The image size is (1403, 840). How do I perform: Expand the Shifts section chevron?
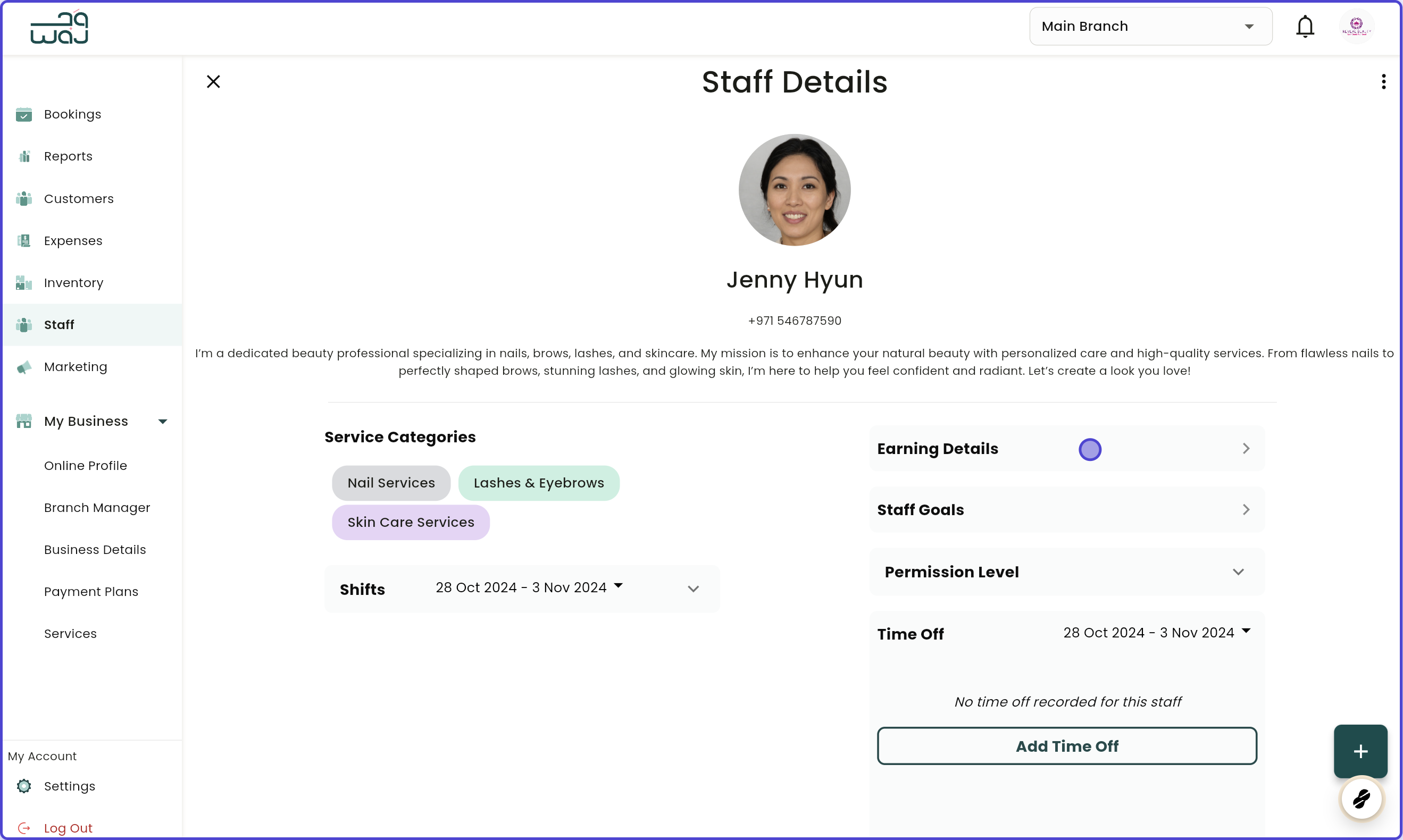point(694,589)
